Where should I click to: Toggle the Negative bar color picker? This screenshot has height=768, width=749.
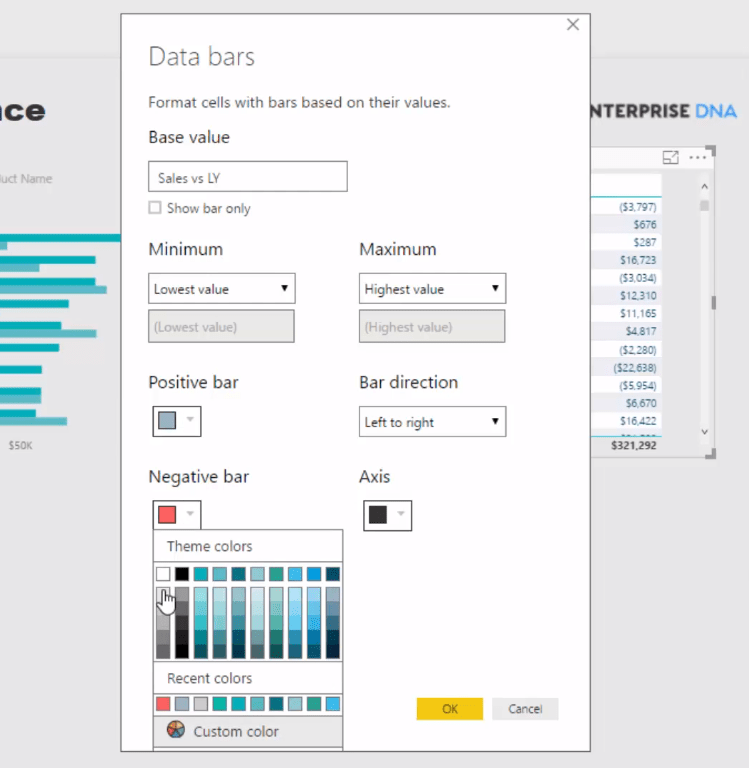177,515
